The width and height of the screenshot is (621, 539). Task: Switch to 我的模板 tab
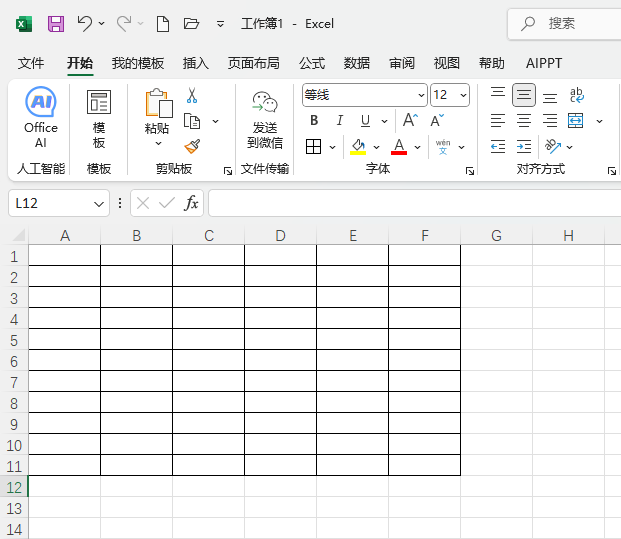(137, 63)
